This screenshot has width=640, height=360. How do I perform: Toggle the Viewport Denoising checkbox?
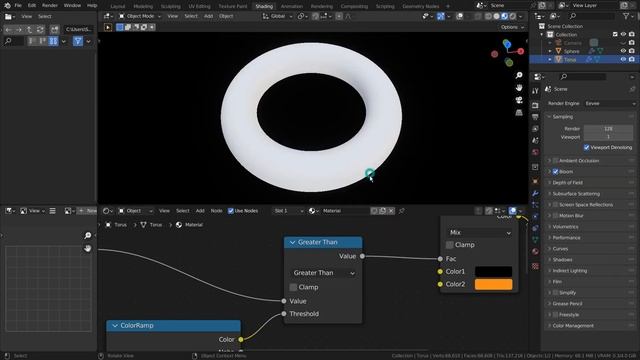[x=587, y=147]
